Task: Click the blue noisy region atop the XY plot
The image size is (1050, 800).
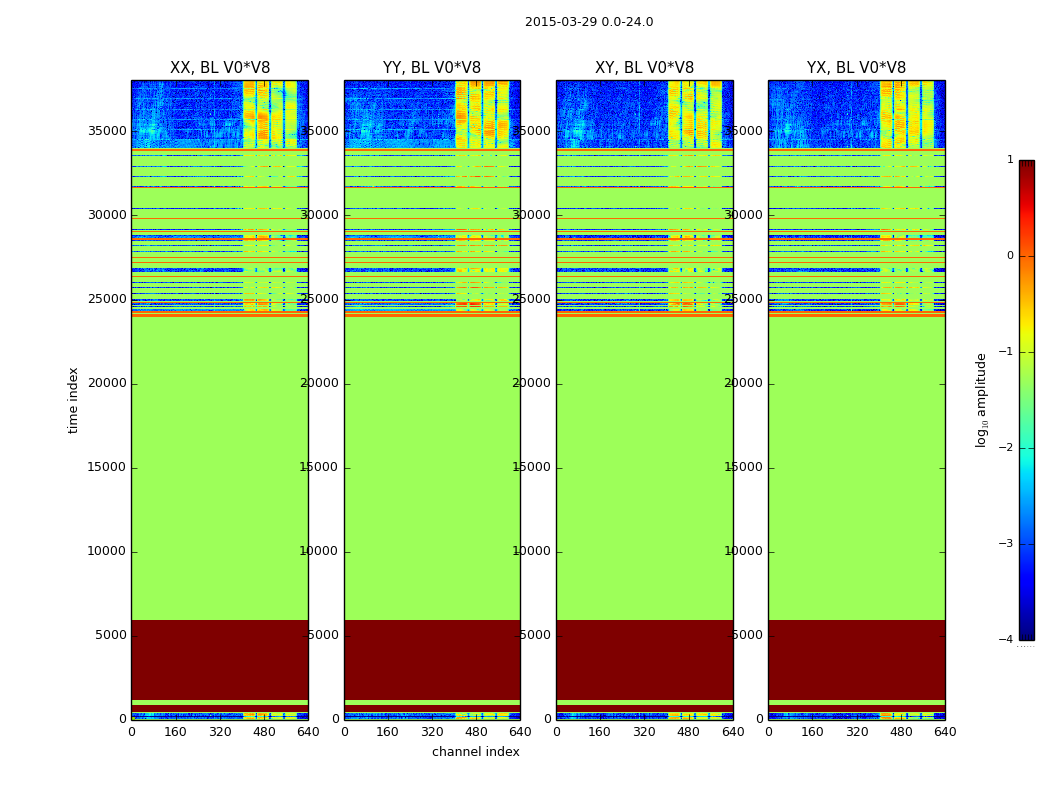Action: pyautogui.click(x=612, y=114)
